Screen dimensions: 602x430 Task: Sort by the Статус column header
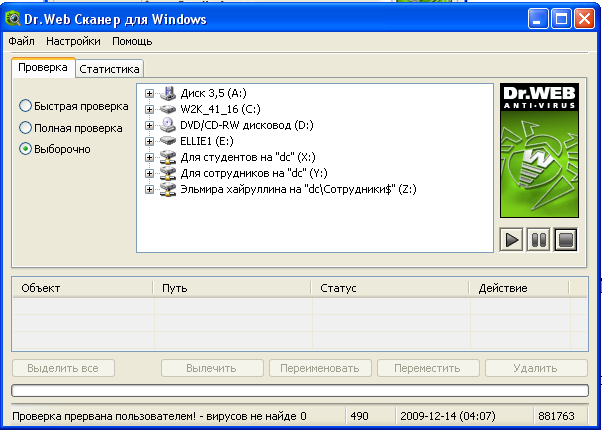pyautogui.click(x=390, y=288)
